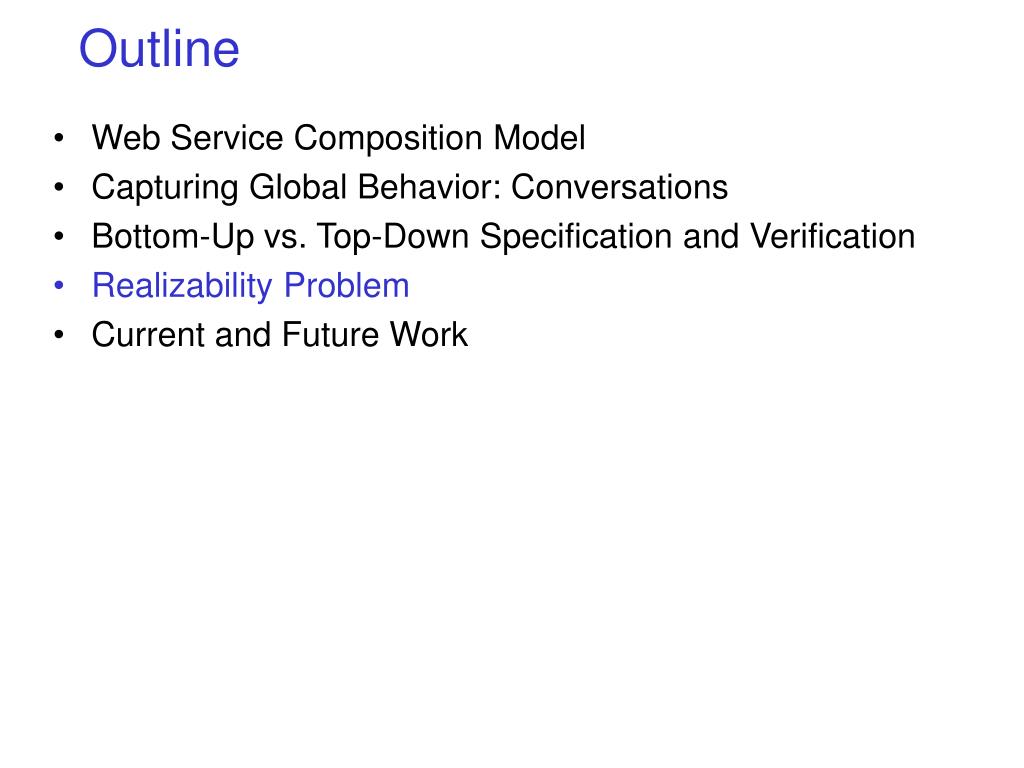Select the Current and Future Work line

280,335
